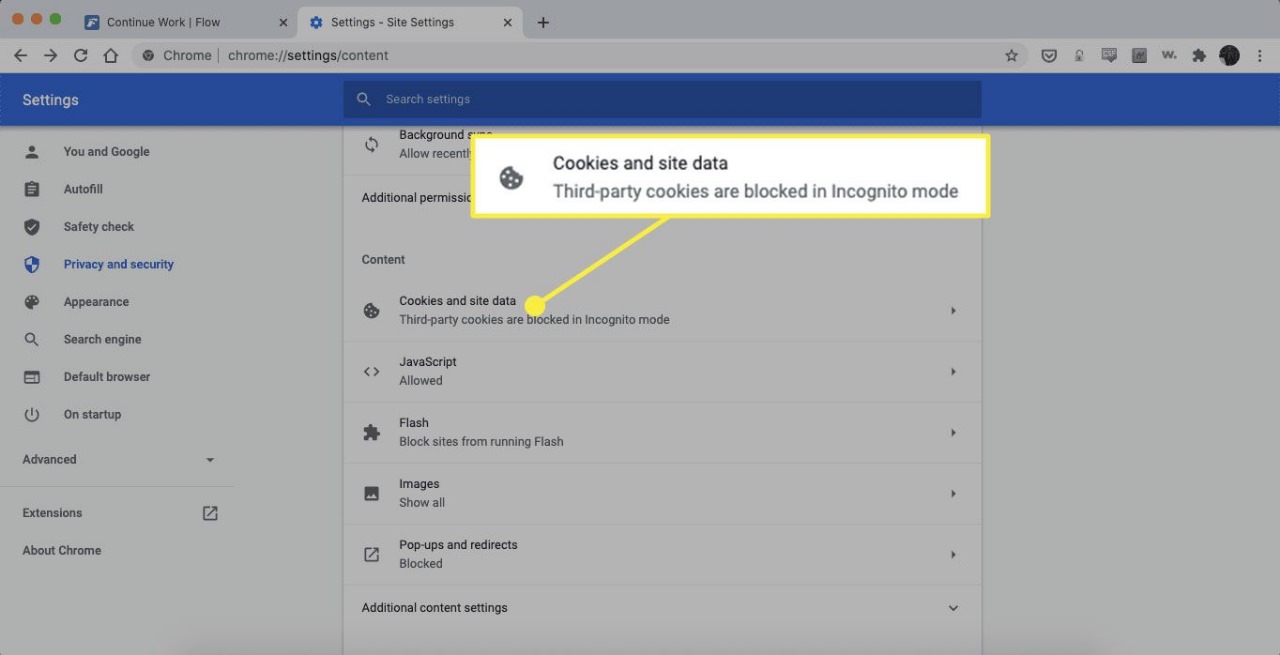Click 'Block sites from running Flash' text

pyautogui.click(x=481, y=442)
